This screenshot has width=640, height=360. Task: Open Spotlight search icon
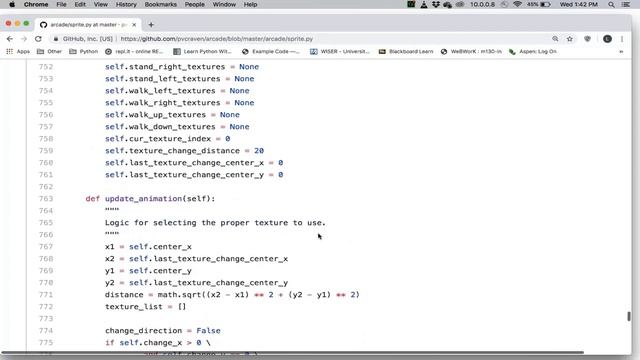click(x=611, y=4)
